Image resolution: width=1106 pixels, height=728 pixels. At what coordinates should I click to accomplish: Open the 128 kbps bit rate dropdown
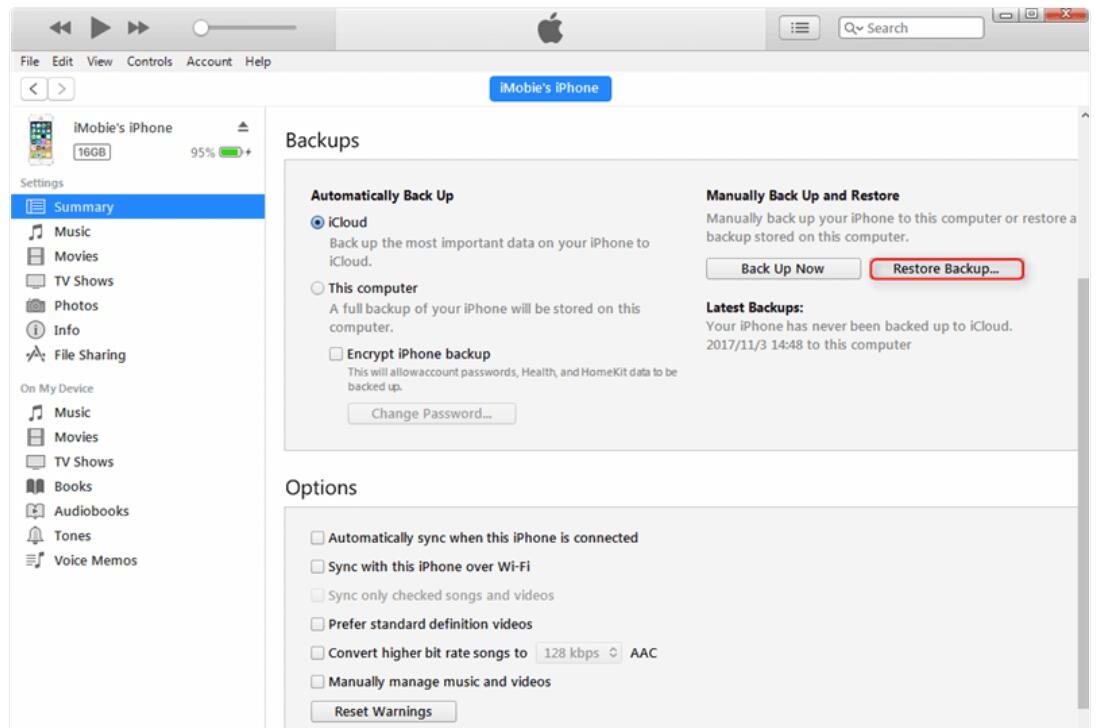tap(579, 653)
